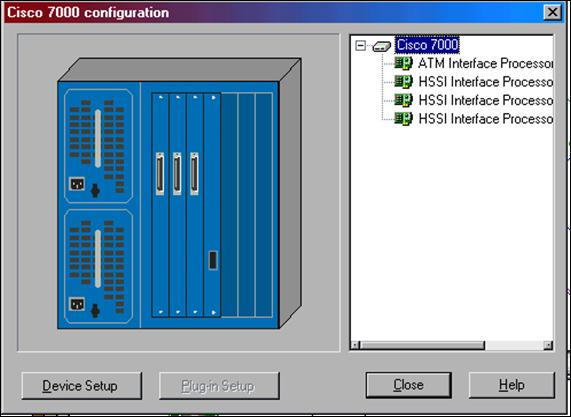571x417 pixels.
Task: Select the first HSSI Interface Processor text
Action: (485, 82)
